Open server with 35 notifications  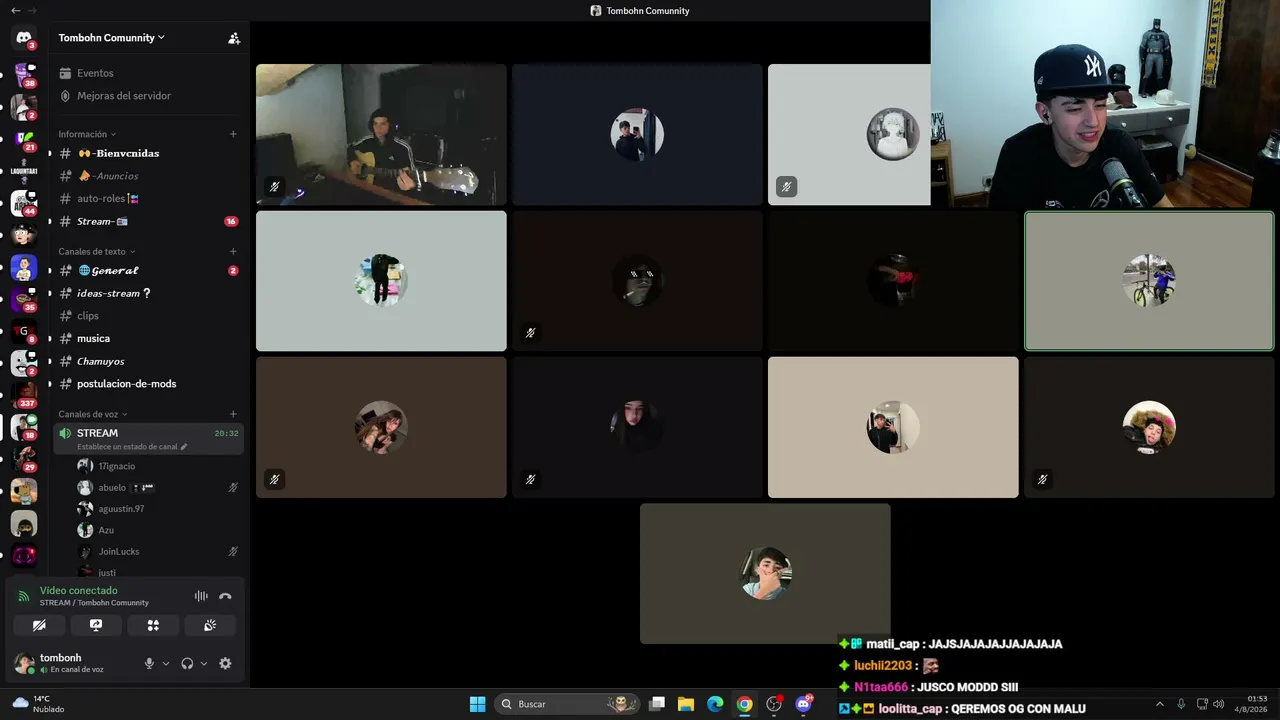click(24, 299)
